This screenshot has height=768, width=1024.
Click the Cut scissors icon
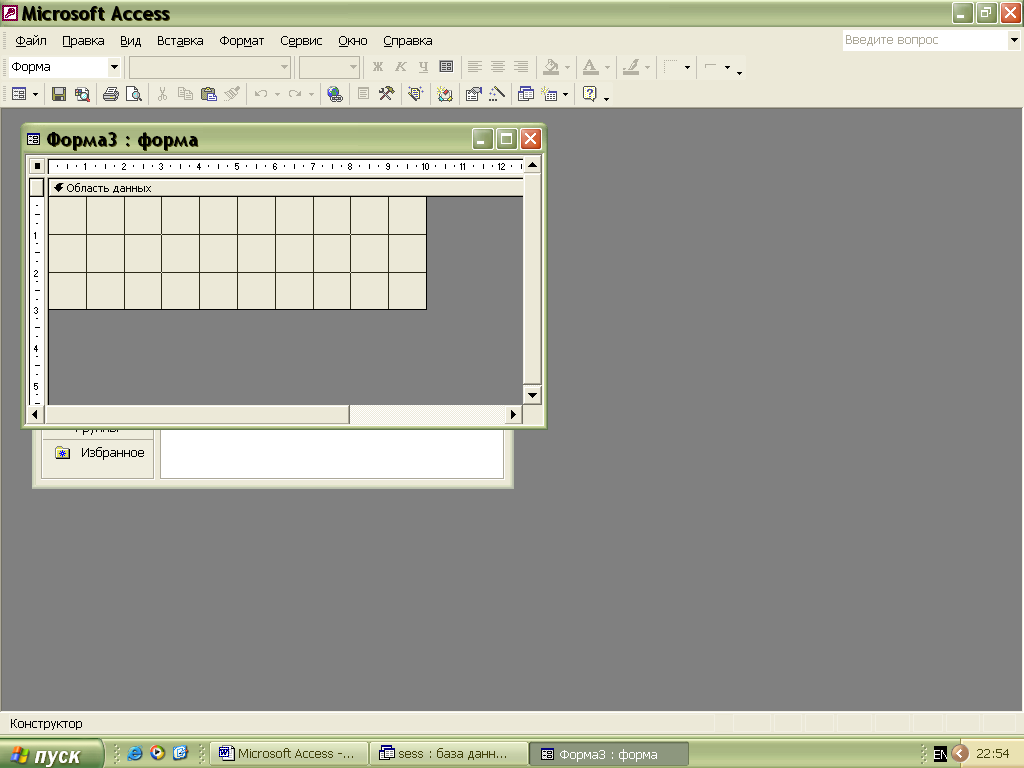163,94
